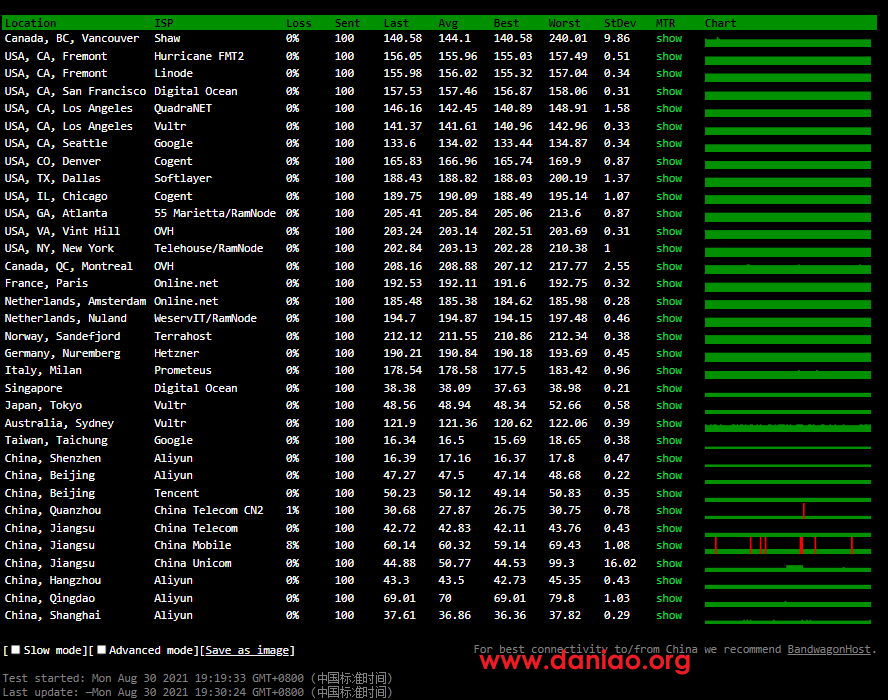Open the BandwagonHost recommendation link

(x=829, y=649)
